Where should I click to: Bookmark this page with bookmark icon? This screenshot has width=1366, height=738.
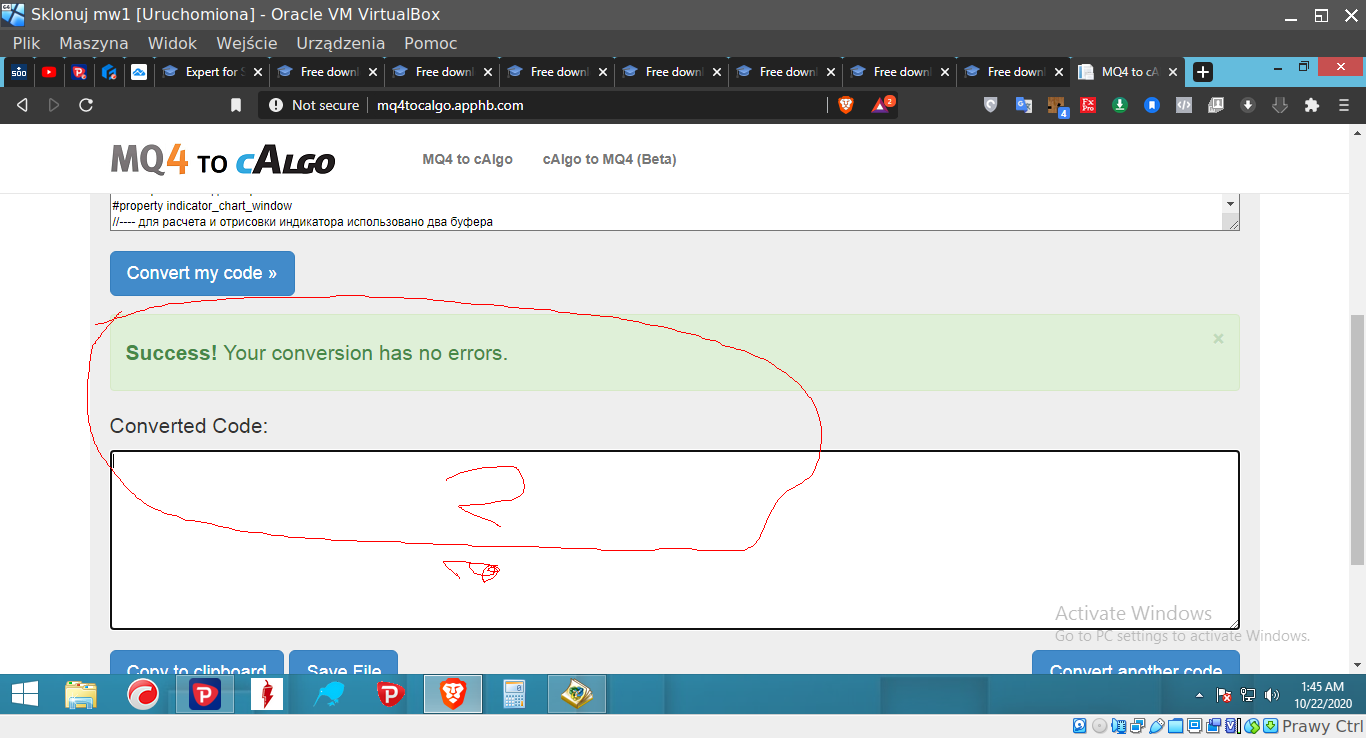[x=236, y=105]
